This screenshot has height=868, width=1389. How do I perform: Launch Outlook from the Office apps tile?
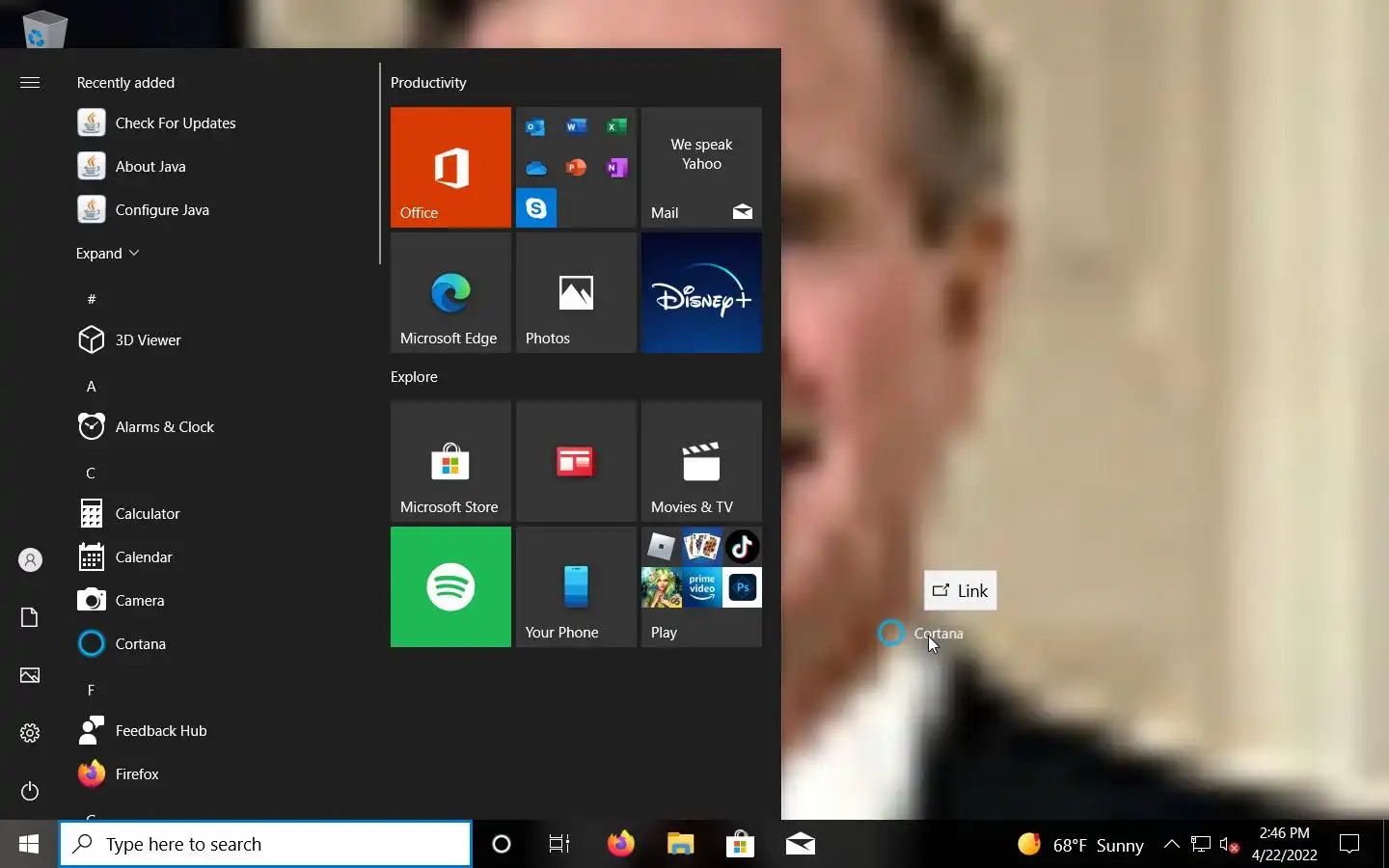(535, 126)
